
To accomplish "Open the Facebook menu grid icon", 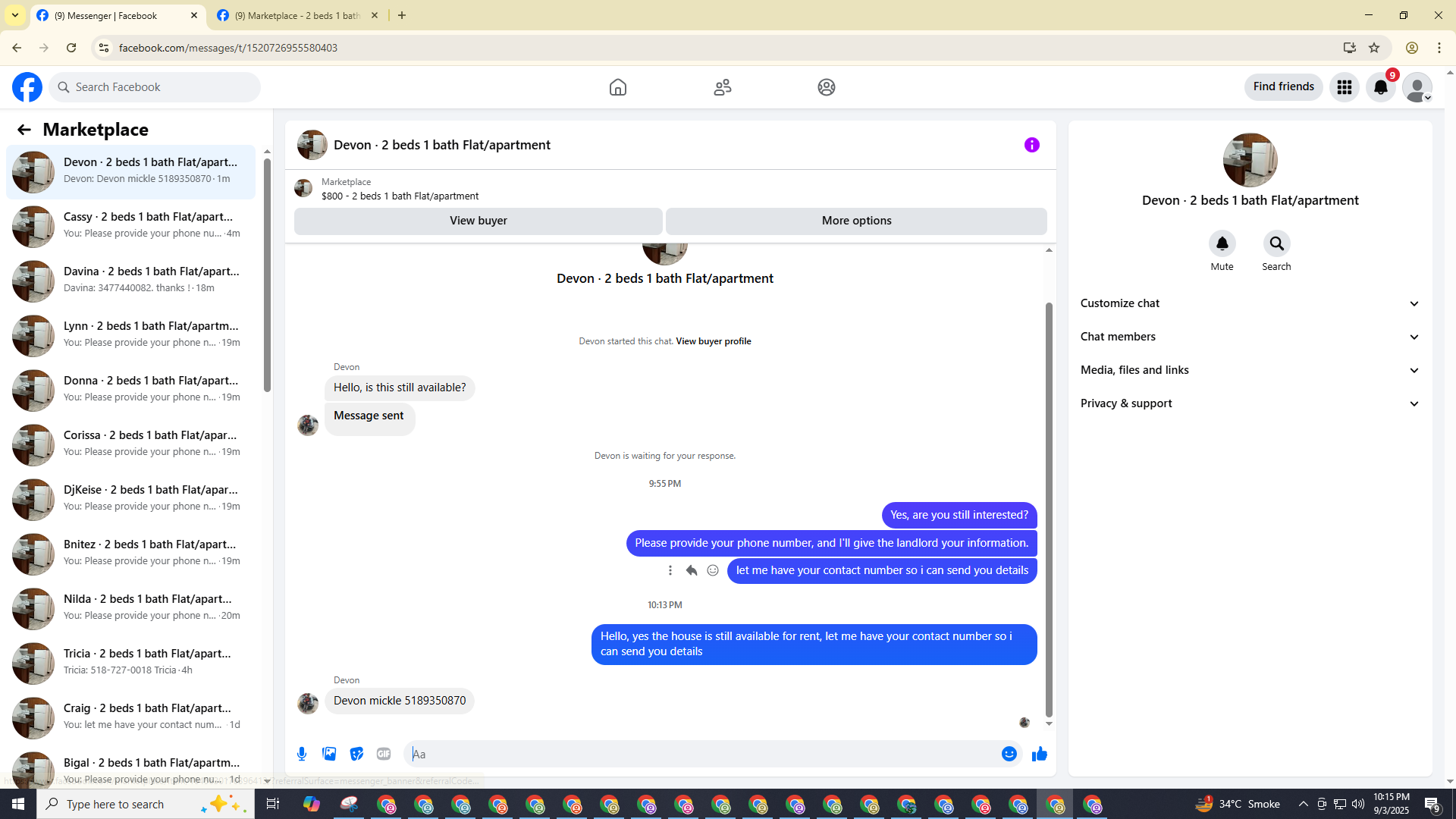I will pos(1345,87).
